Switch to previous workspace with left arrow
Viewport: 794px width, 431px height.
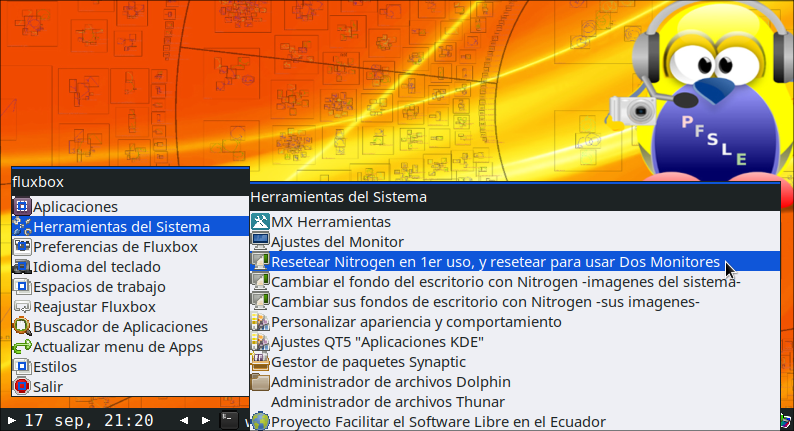point(184,420)
